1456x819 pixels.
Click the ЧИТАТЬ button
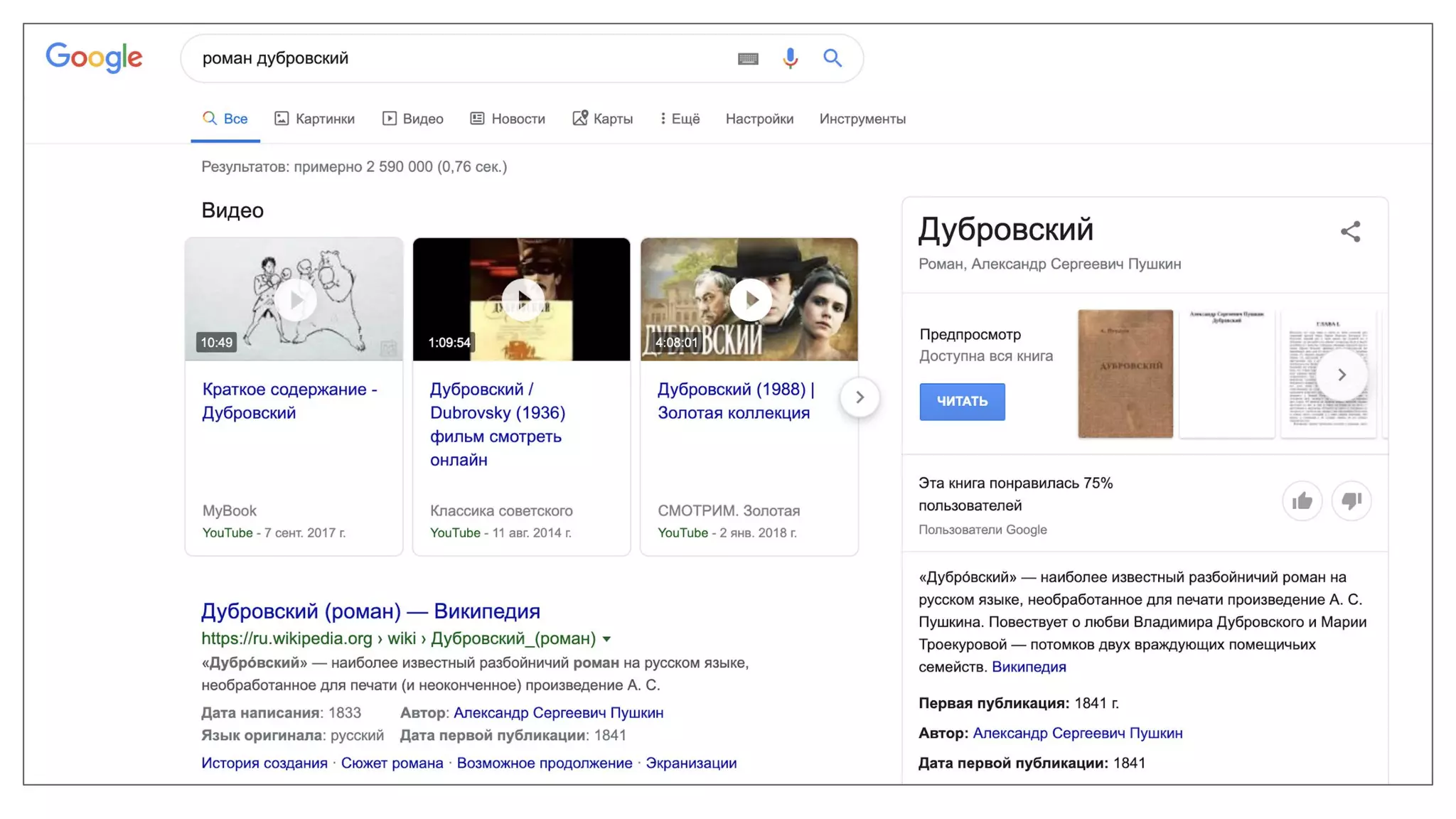click(x=962, y=402)
